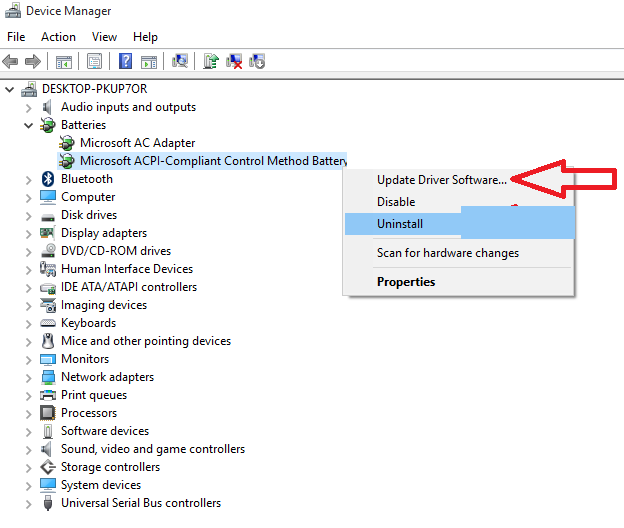This screenshot has width=624, height=528.
Task: Click Uninstall device toolbar icon with red X
Action: [234, 61]
